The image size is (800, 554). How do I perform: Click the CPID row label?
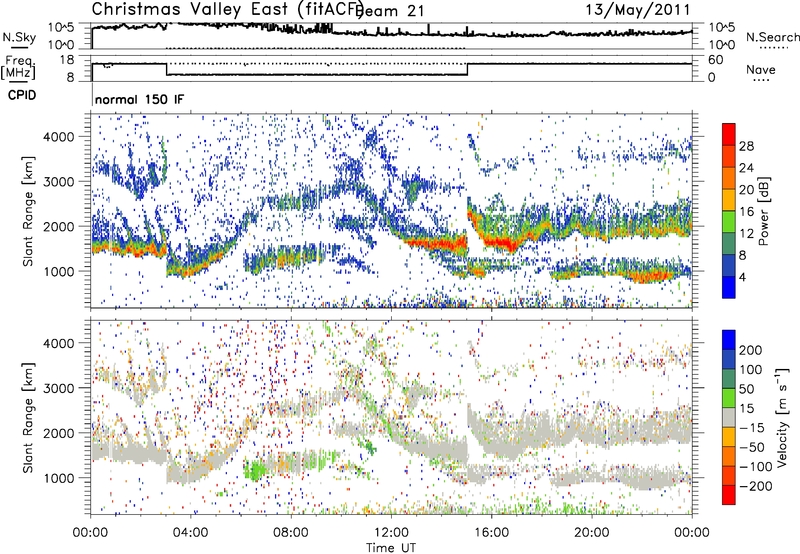click(x=22, y=95)
